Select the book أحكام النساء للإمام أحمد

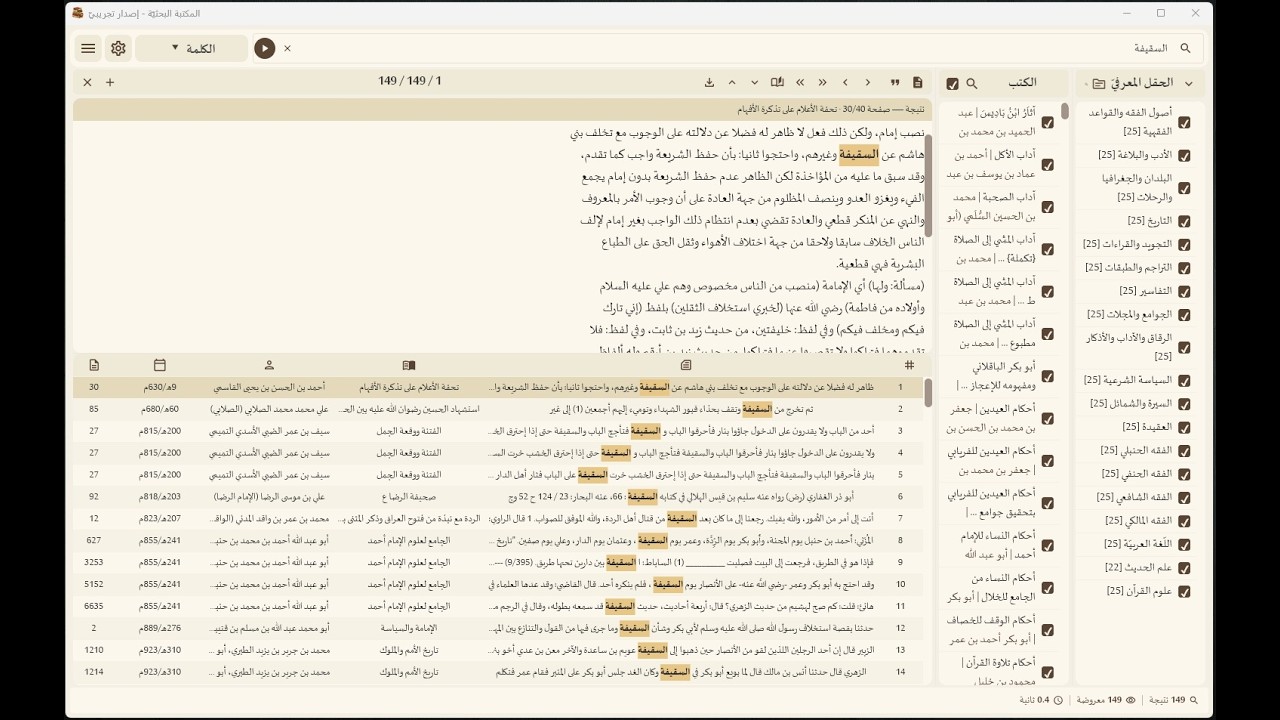(x=995, y=546)
